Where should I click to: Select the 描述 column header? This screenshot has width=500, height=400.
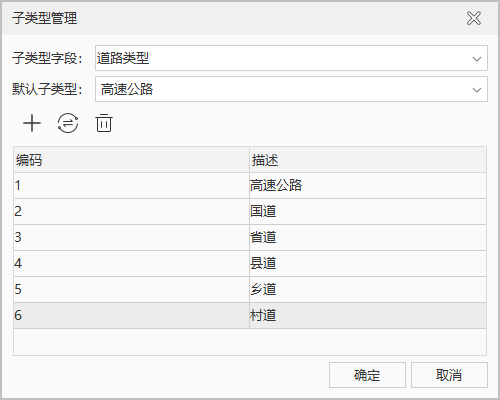point(368,160)
